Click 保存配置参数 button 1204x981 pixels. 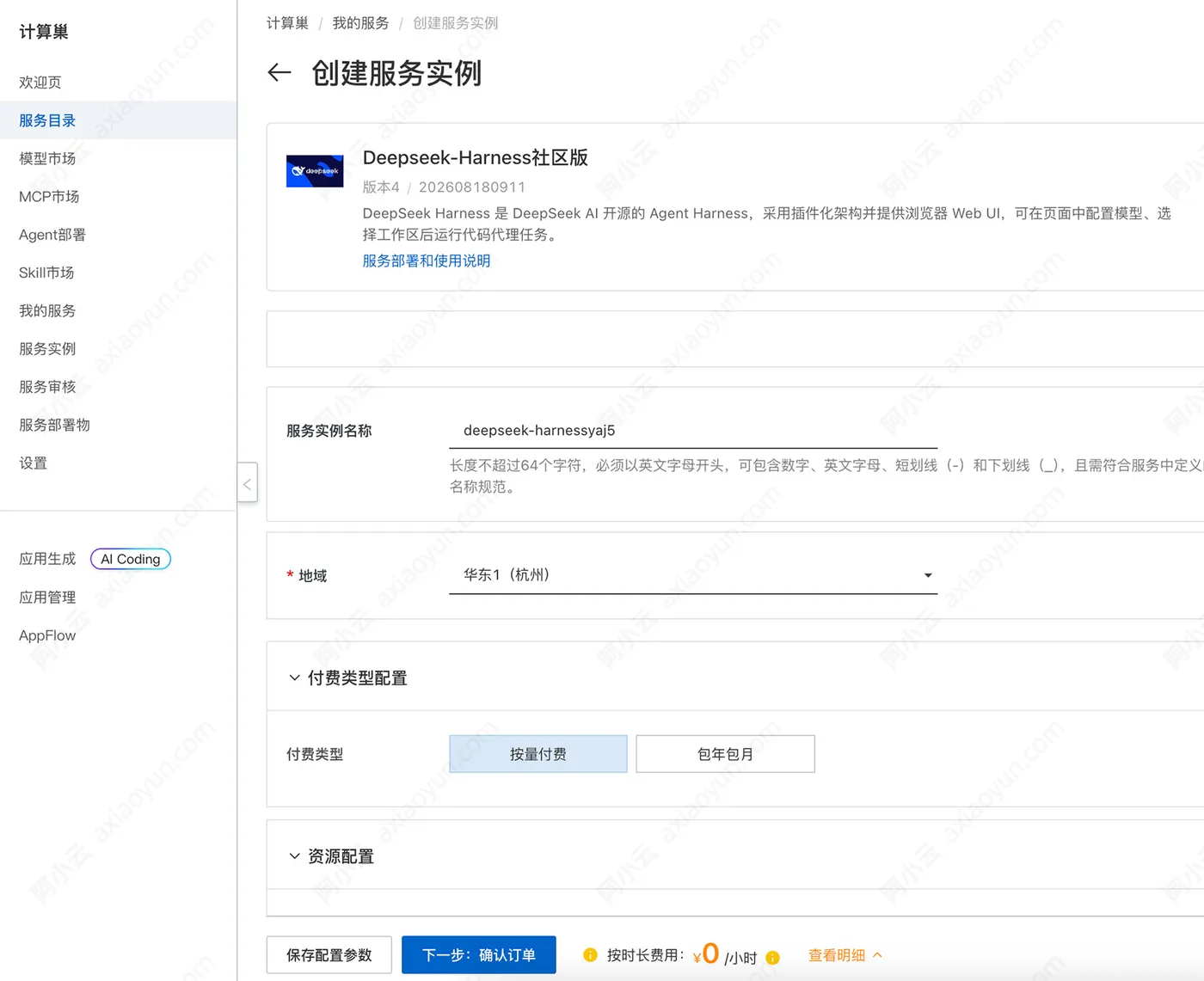[x=329, y=955]
